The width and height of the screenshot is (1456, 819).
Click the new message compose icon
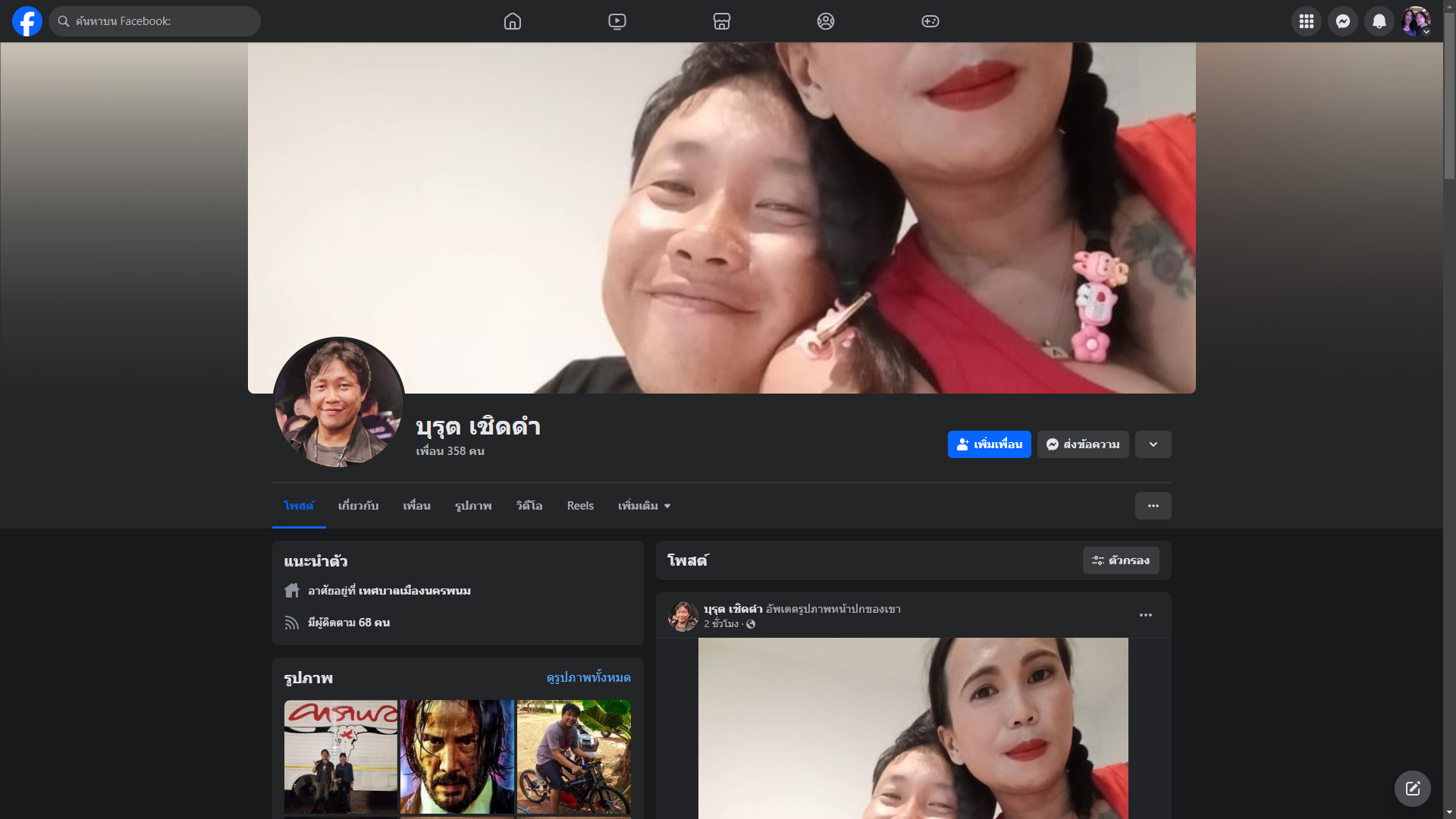tap(1412, 789)
